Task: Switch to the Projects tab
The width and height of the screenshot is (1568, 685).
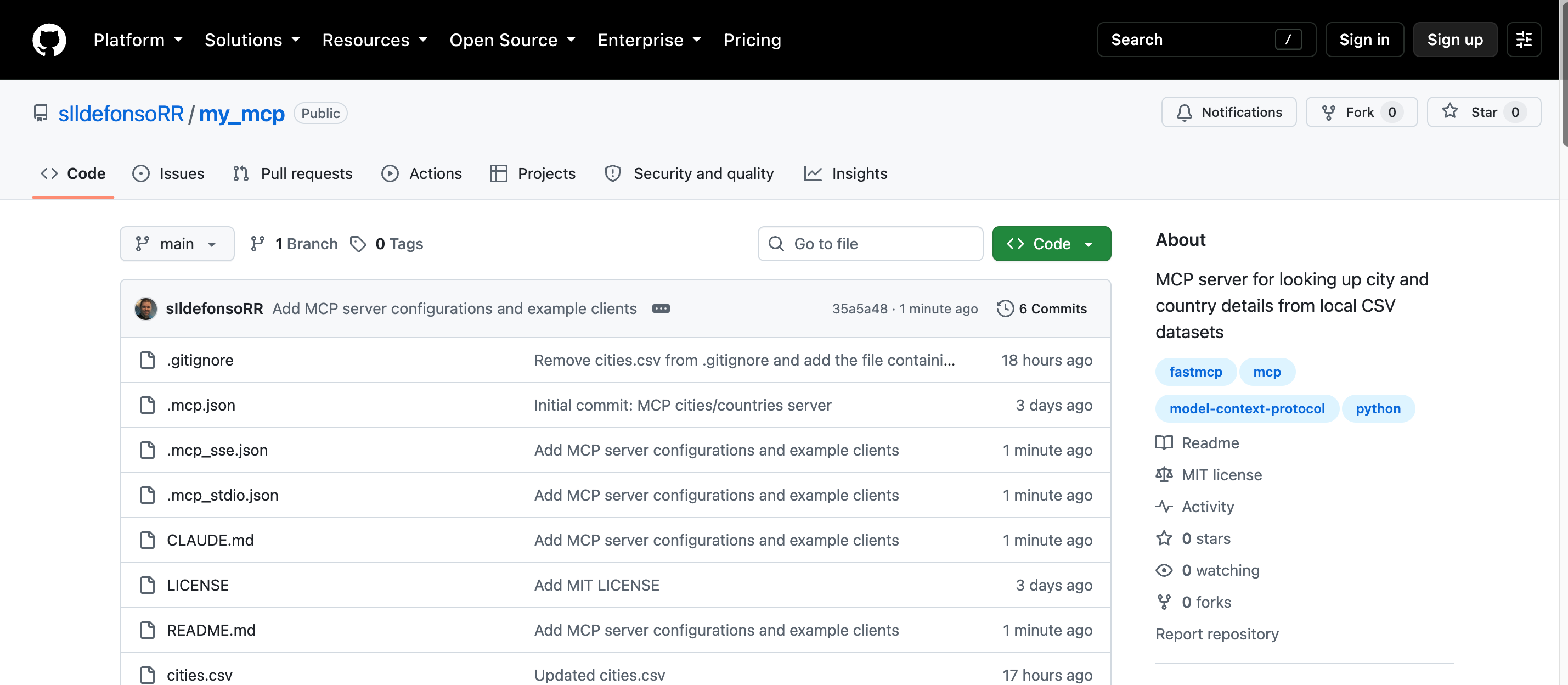Action: 533,174
